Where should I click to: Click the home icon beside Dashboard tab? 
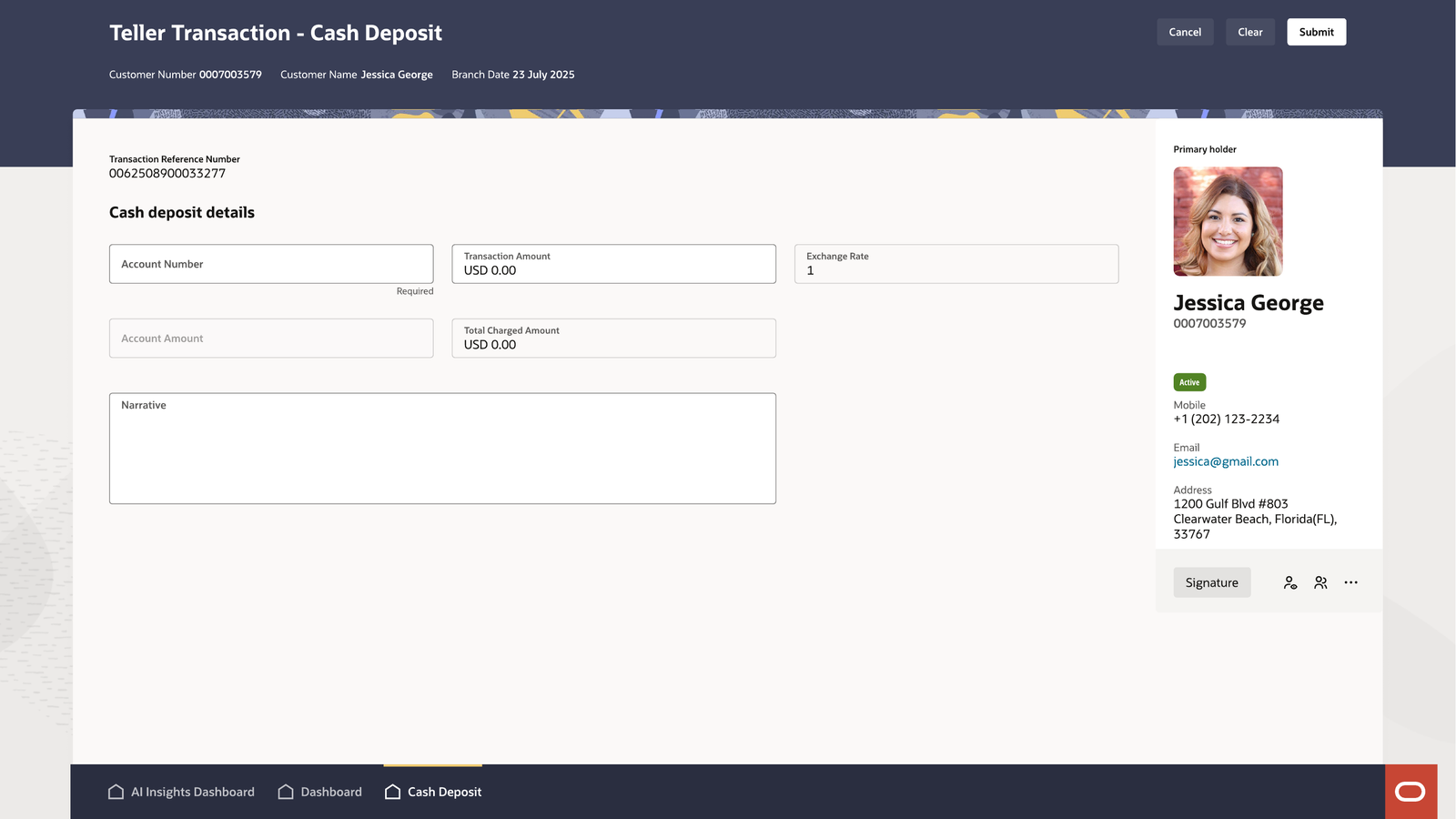coord(286,792)
